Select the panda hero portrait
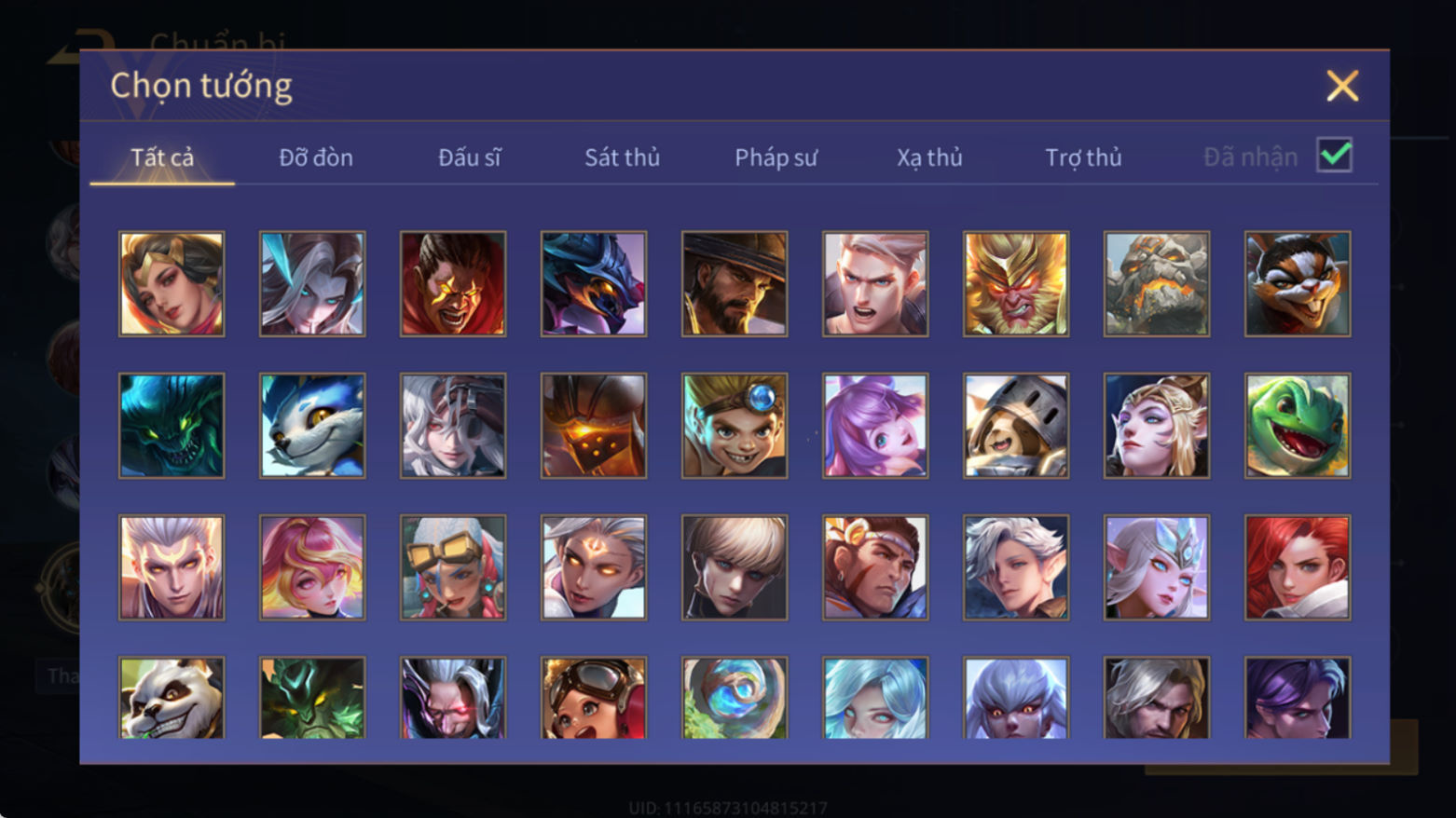1456x818 pixels. (172, 698)
